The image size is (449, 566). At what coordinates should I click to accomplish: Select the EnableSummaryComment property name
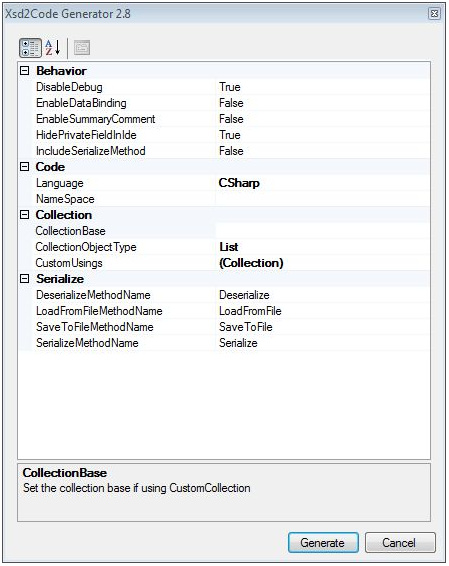coord(96,119)
